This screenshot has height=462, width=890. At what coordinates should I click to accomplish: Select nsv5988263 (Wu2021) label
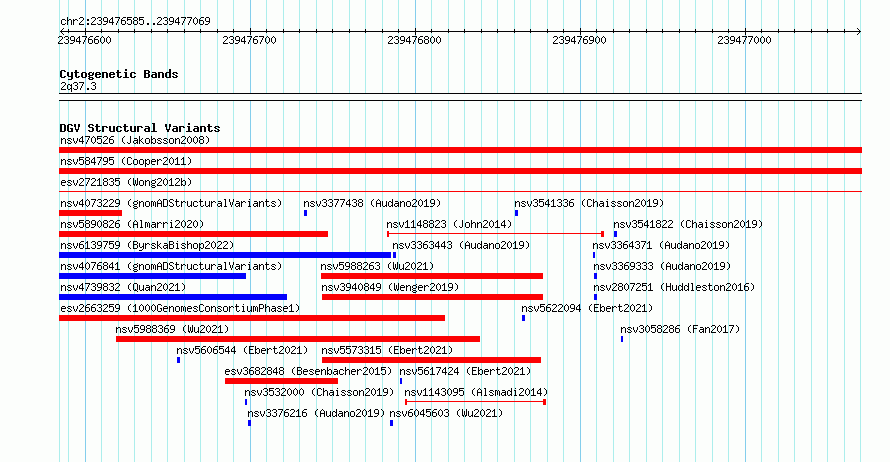(x=377, y=266)
